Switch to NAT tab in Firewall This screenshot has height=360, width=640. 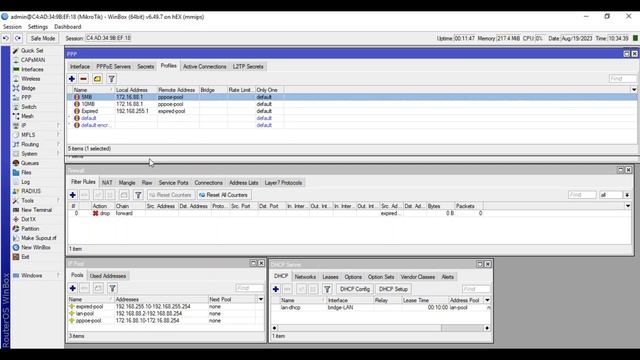click(107, 183)
